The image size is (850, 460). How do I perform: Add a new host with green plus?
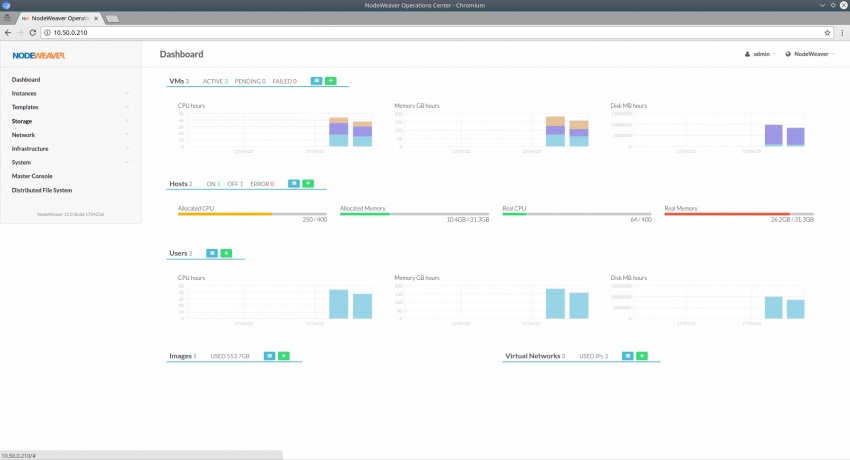309,183
